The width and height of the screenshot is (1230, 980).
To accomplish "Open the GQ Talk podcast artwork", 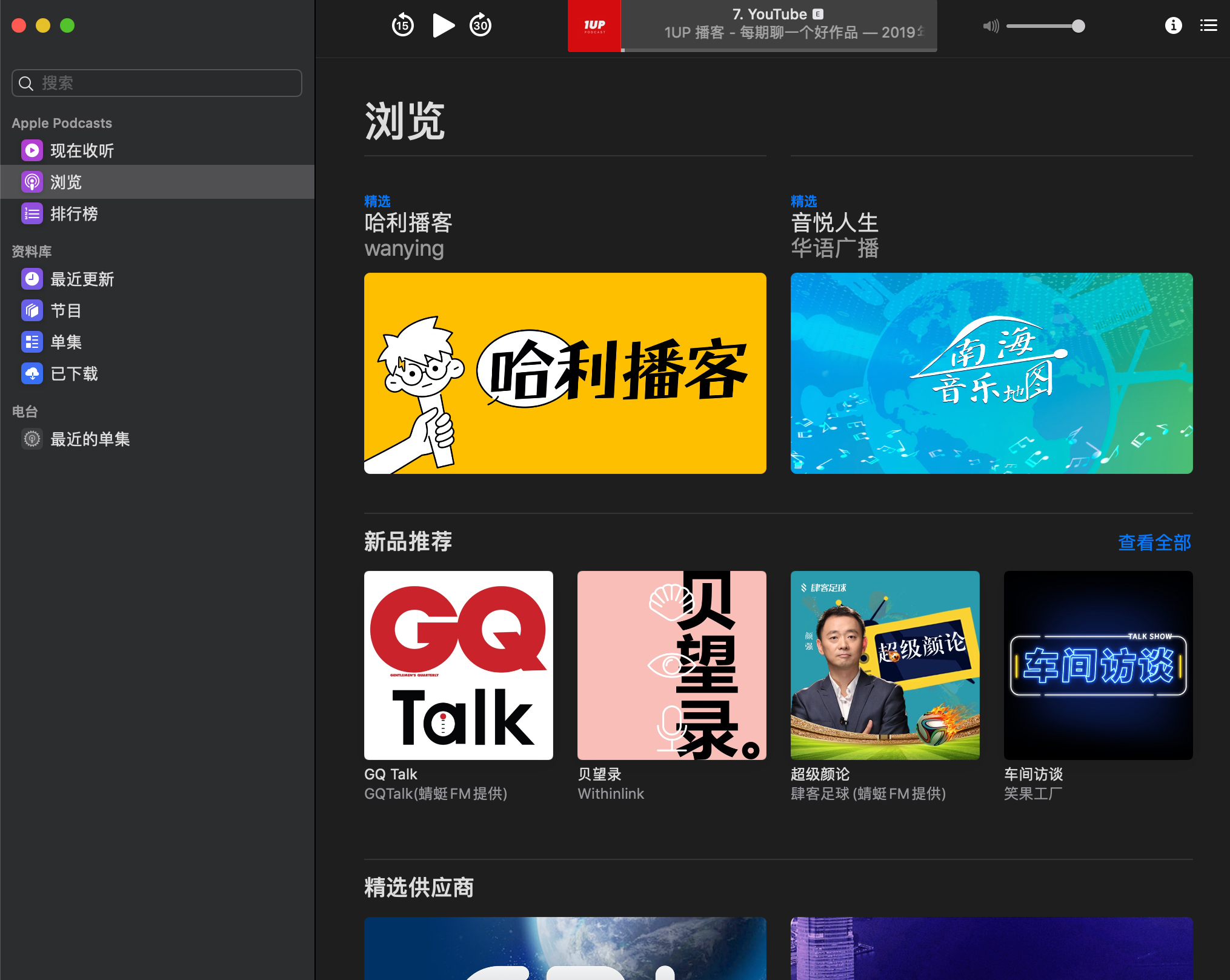I will tap(458, 665).
